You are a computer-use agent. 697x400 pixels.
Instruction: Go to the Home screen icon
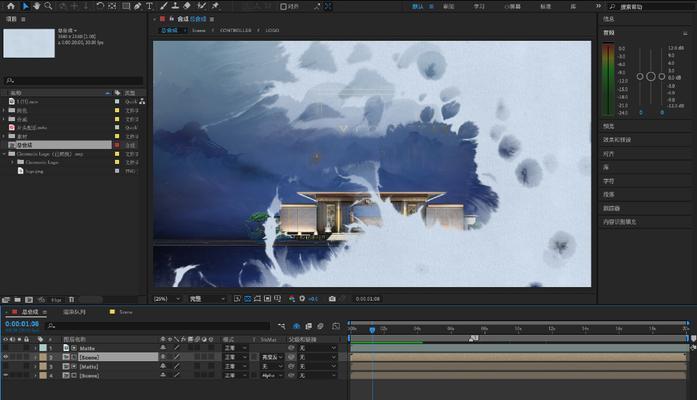pos(11,6)
